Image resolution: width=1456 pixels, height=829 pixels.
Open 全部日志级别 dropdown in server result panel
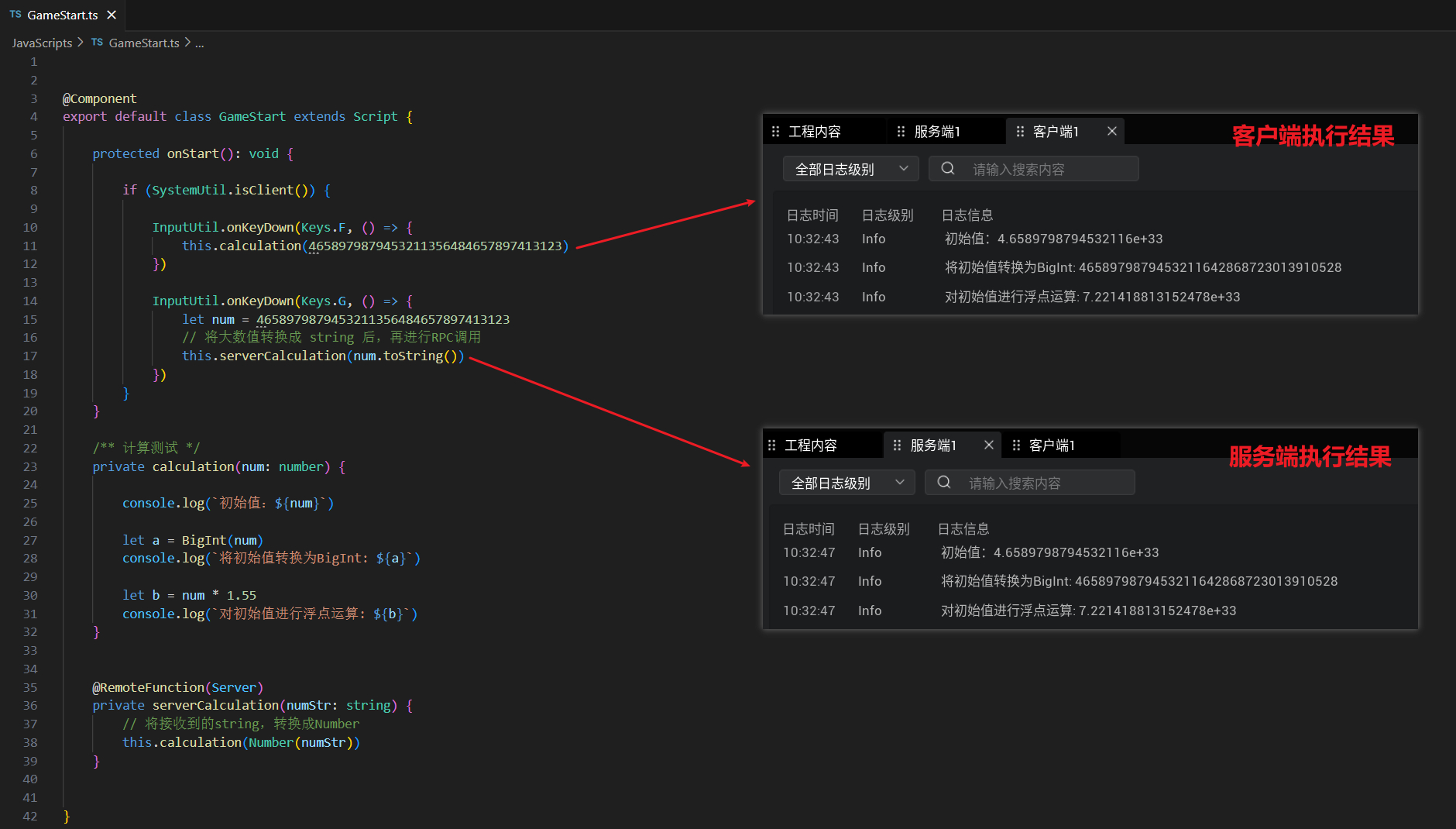tap(846, 483)
